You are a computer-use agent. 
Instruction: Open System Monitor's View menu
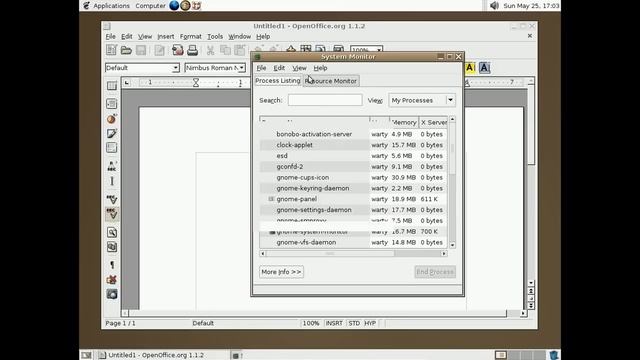(299, 68)
